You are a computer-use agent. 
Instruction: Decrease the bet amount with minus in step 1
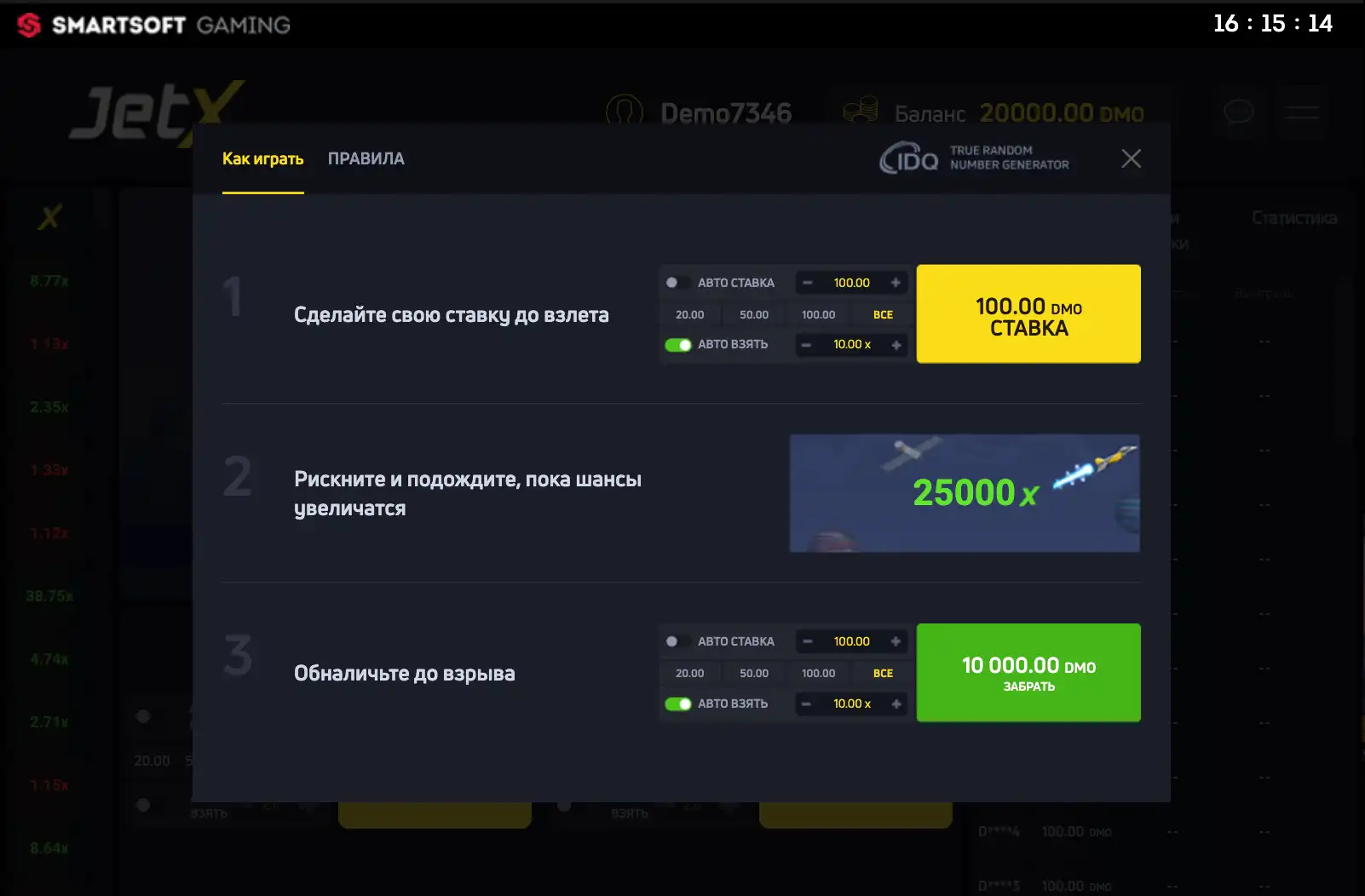[807, 283]
